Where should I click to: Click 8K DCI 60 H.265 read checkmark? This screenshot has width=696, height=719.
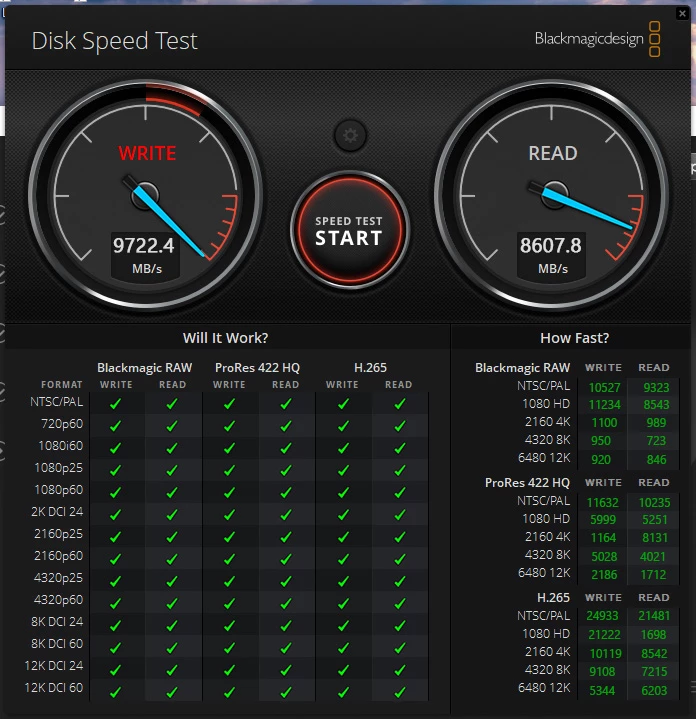click(x=400, y=646)
